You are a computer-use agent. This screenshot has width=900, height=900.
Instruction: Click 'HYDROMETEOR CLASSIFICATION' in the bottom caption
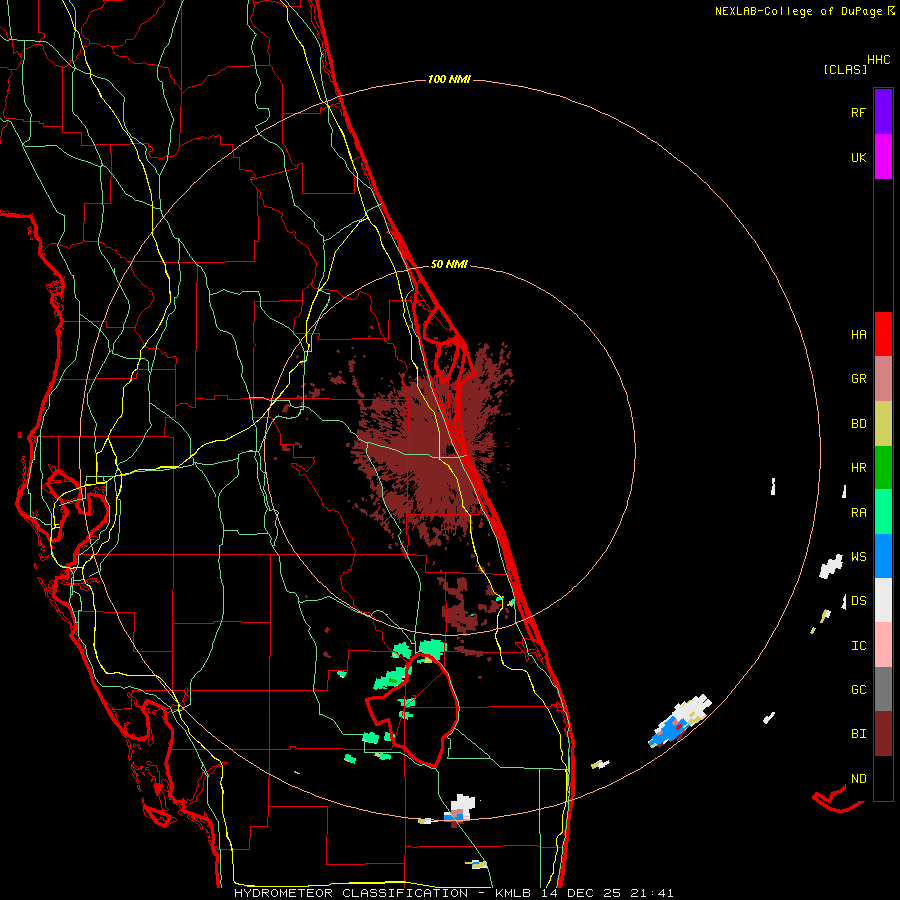coord(351,893)
